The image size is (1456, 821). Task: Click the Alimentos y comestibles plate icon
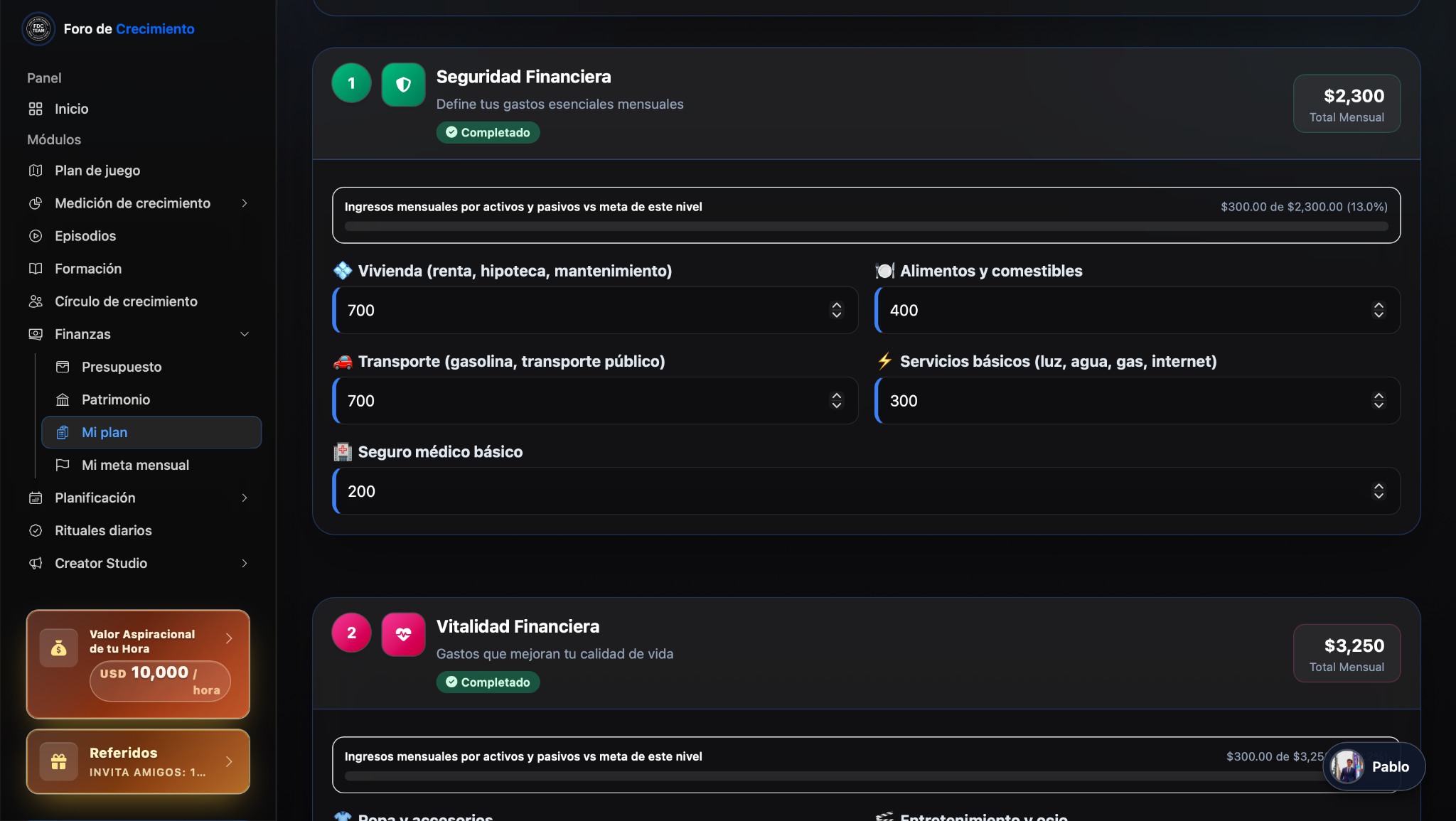tap(884, 271)
